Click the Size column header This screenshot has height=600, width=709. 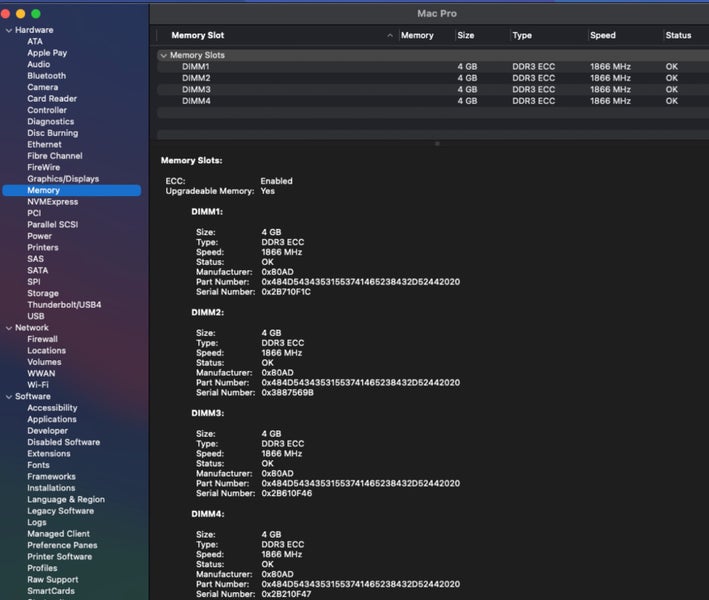(466, 35)
